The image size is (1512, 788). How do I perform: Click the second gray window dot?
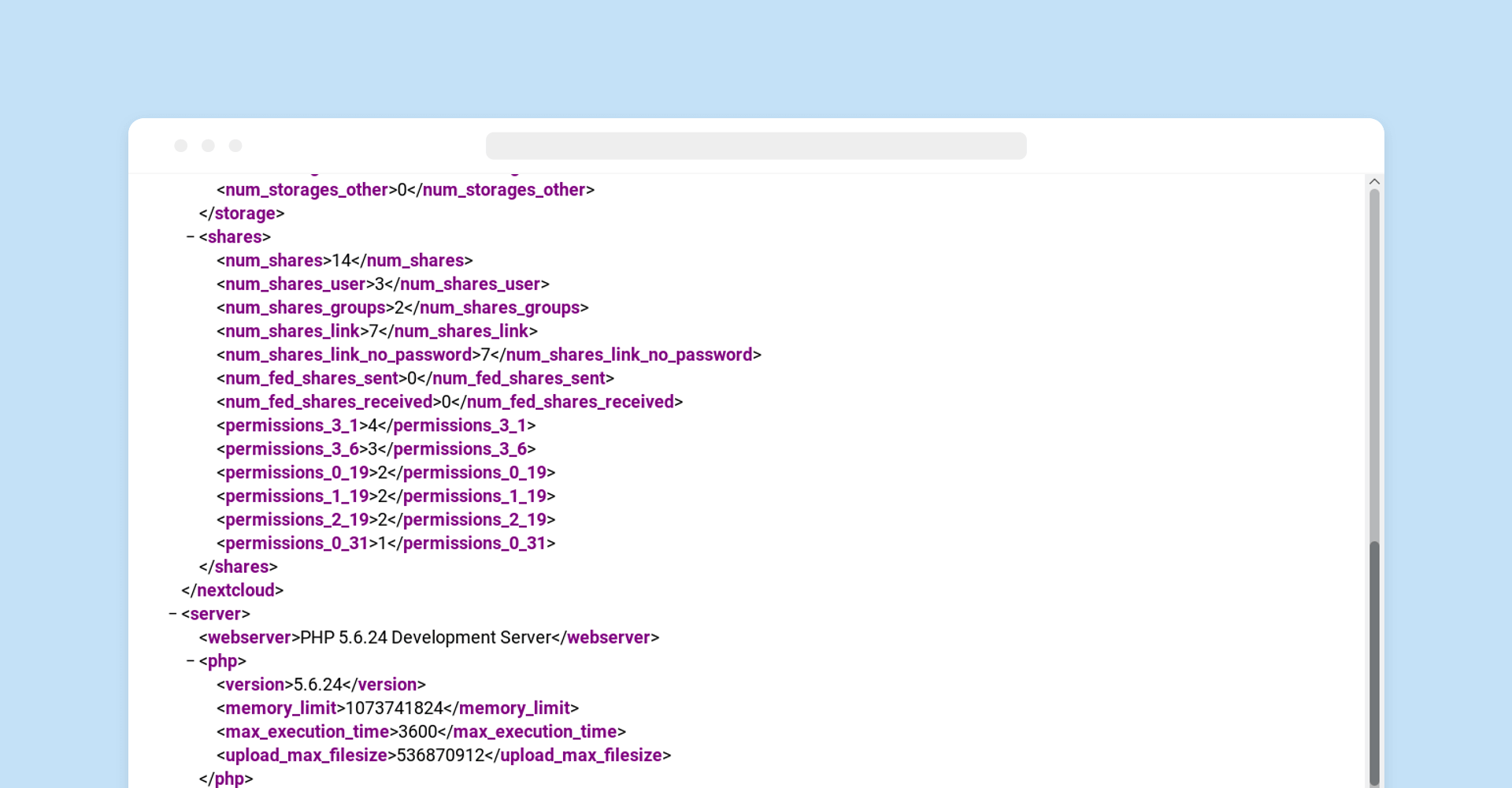[208, 146]
